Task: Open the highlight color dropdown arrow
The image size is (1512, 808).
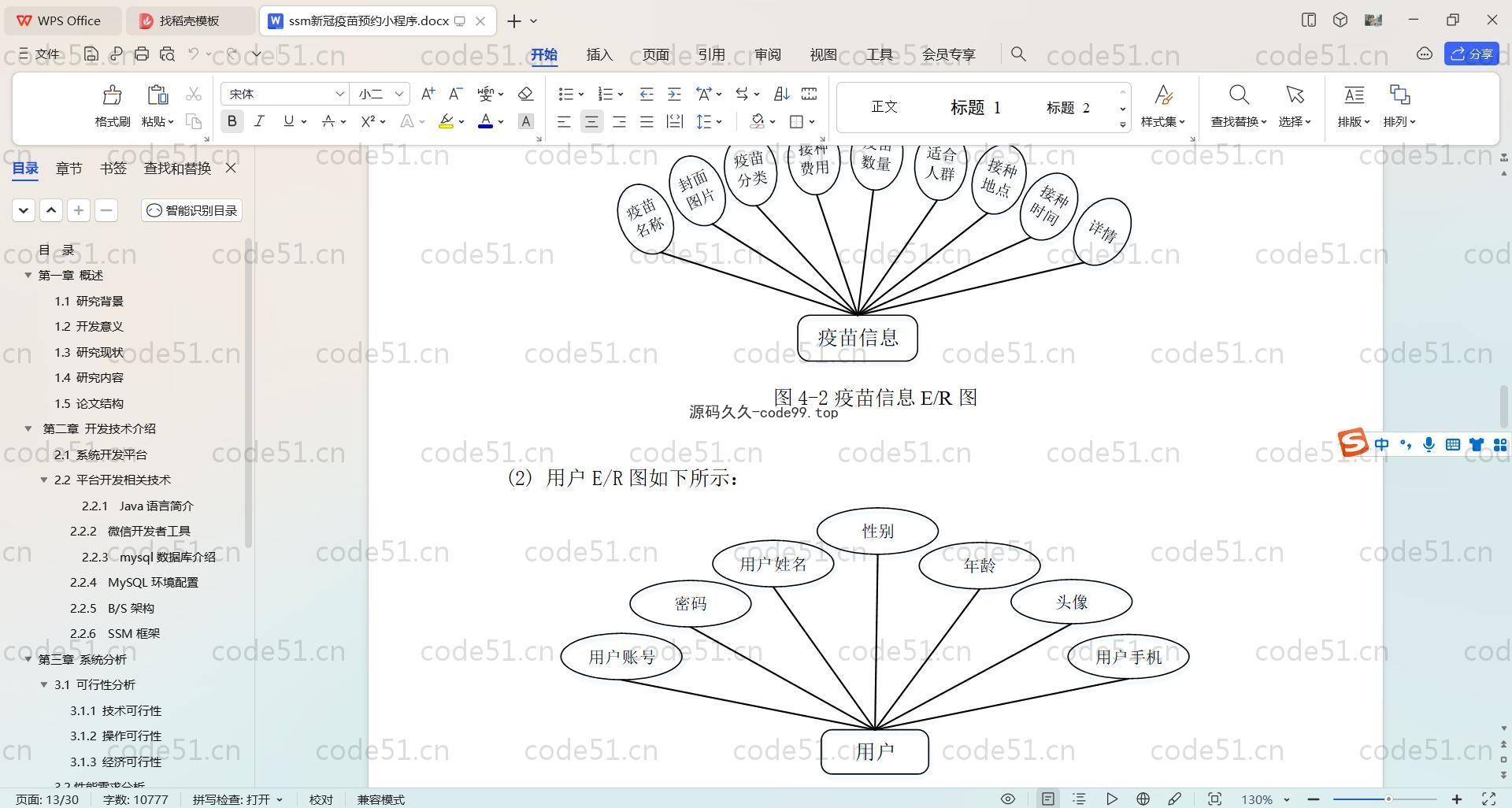Action: tap(461, 122)
